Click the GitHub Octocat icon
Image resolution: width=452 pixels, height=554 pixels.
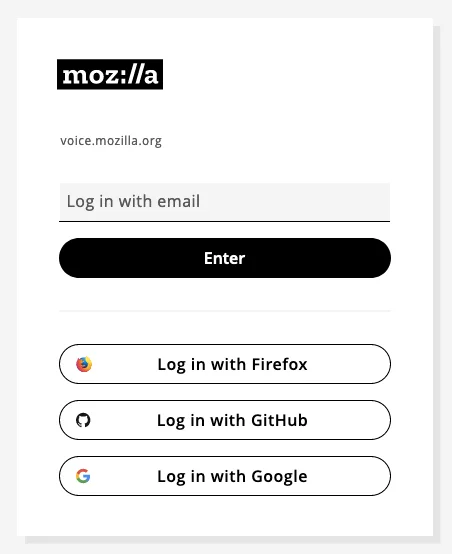(83, 420)
